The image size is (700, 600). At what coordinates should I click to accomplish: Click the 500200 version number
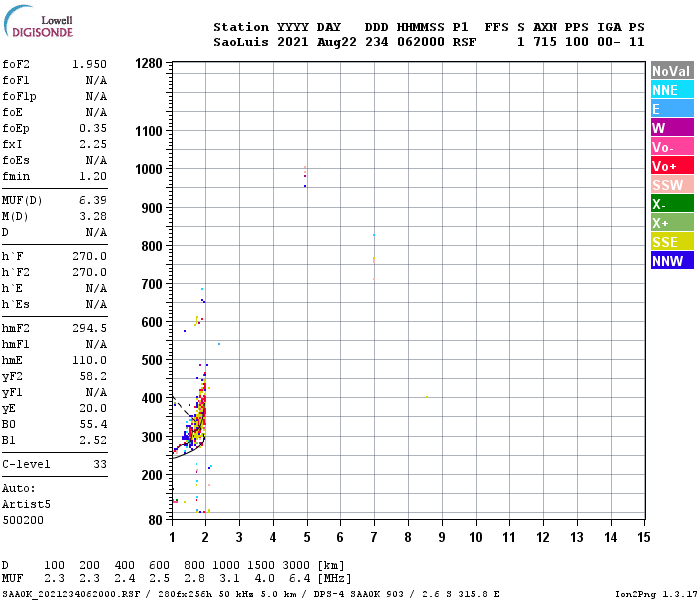(23, 521)
